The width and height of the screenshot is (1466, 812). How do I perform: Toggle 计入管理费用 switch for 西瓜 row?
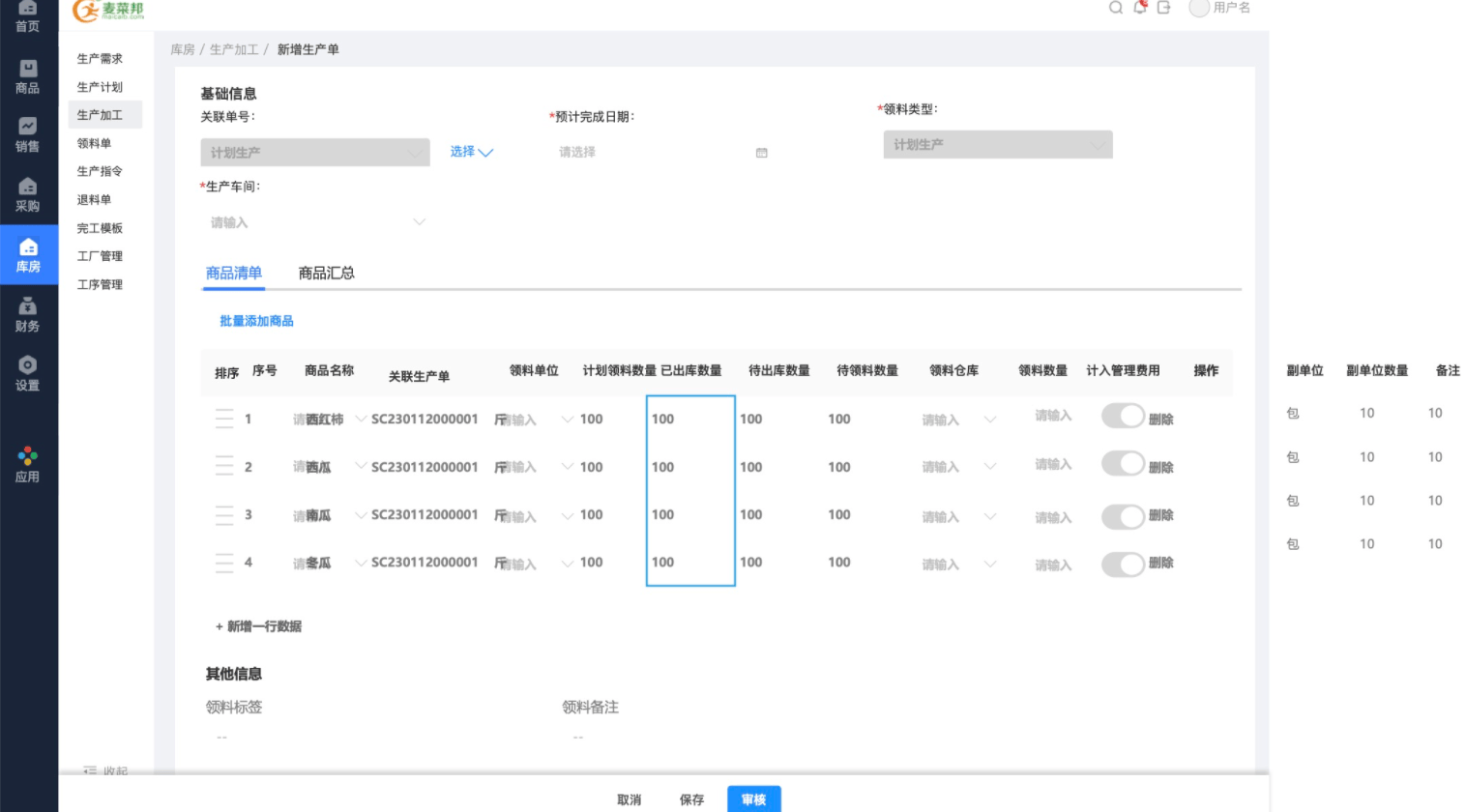[1124, 464]
